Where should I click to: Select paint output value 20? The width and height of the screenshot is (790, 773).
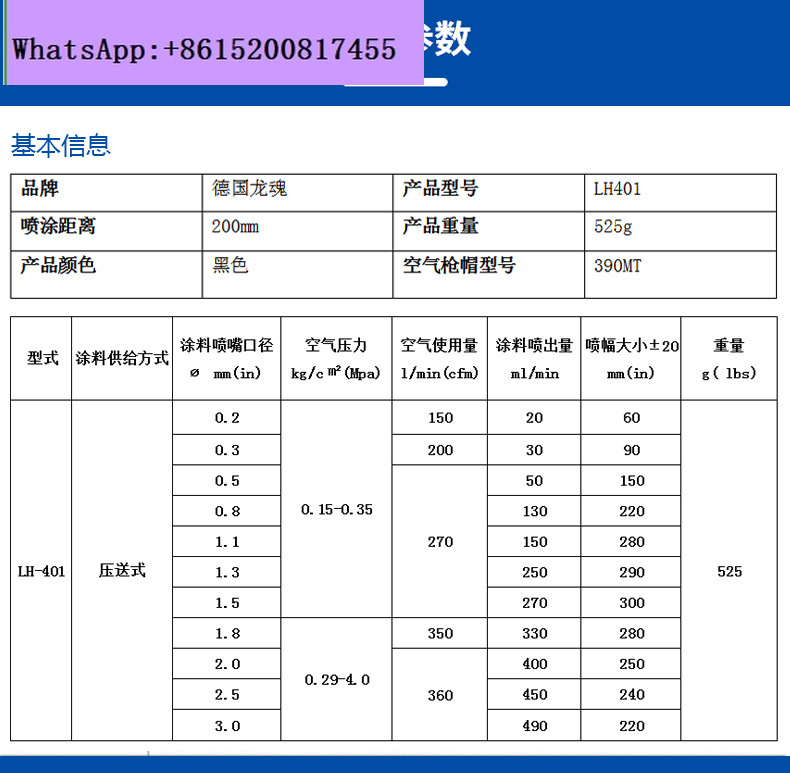[x=534, y=418]
